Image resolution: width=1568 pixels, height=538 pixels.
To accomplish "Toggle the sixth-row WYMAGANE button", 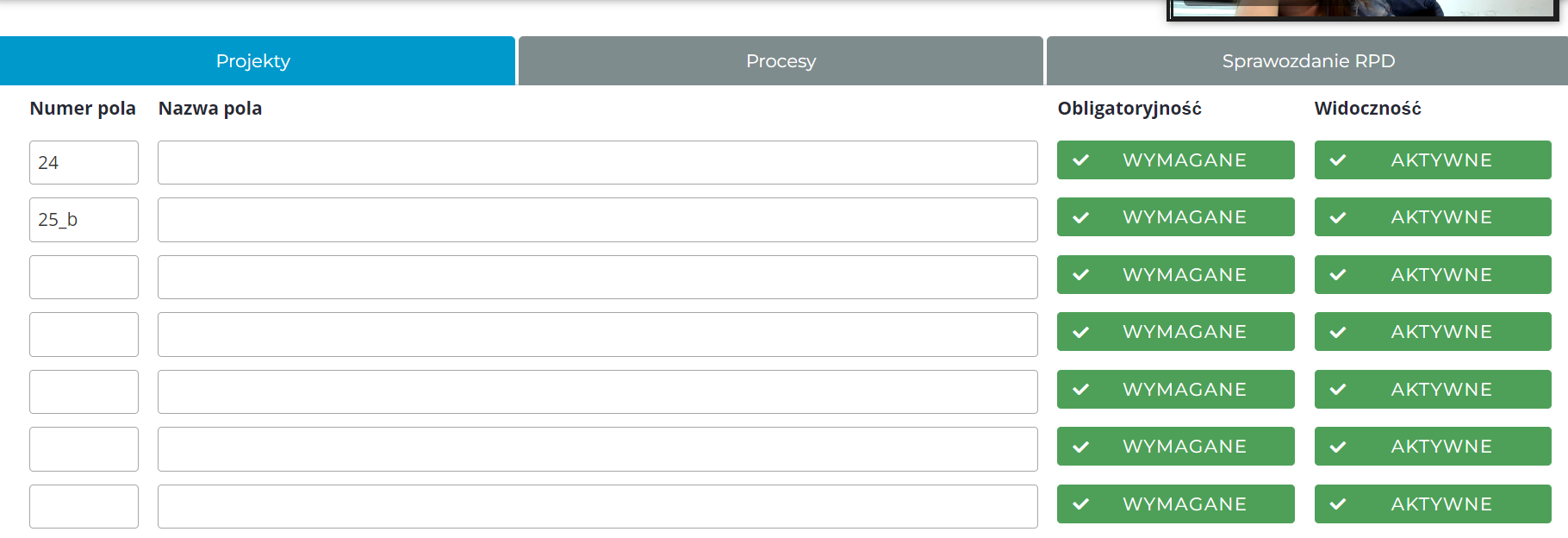I will (x=1175, y=447).
